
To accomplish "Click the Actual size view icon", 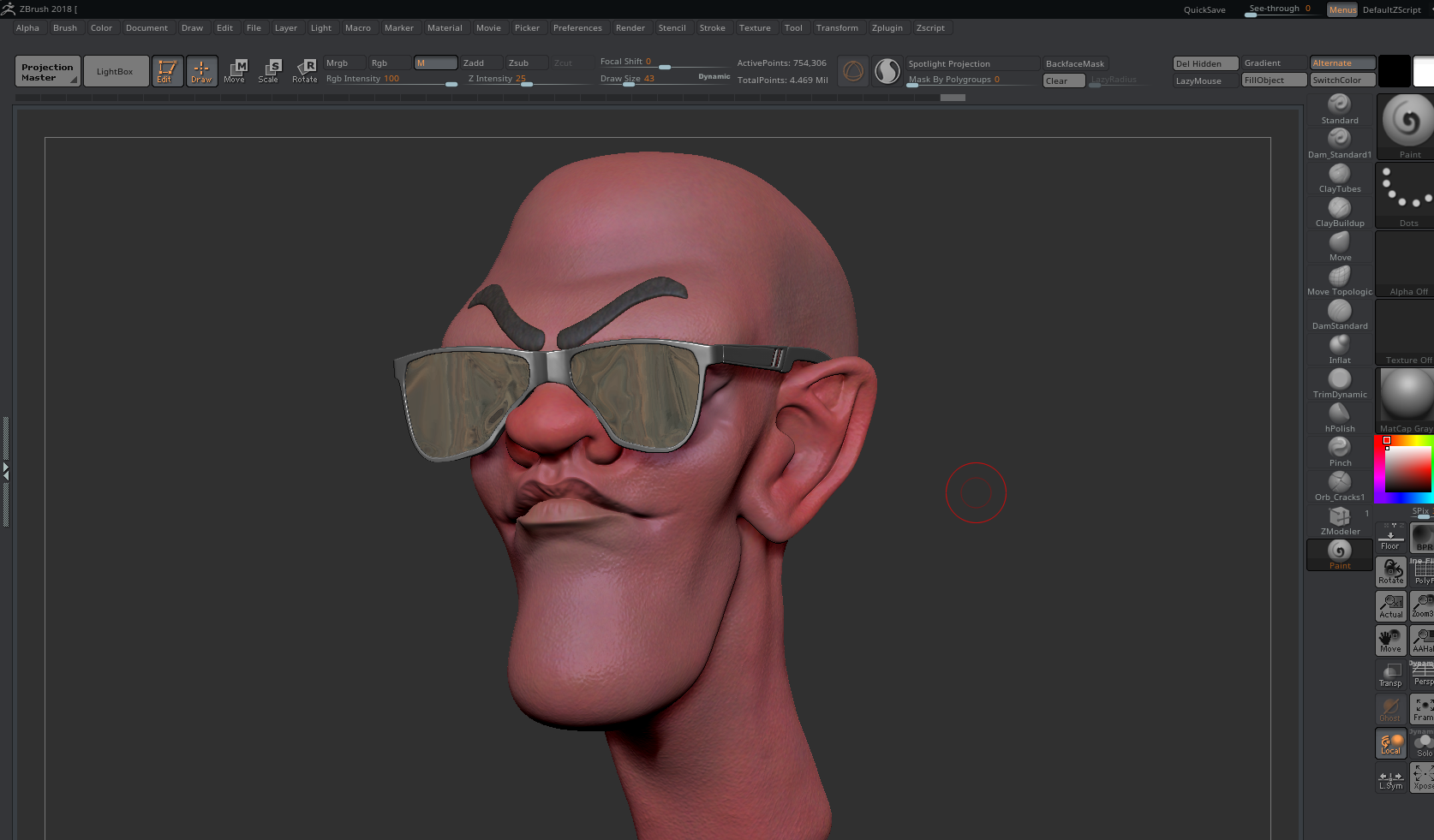I will [x=1391, y=606].
